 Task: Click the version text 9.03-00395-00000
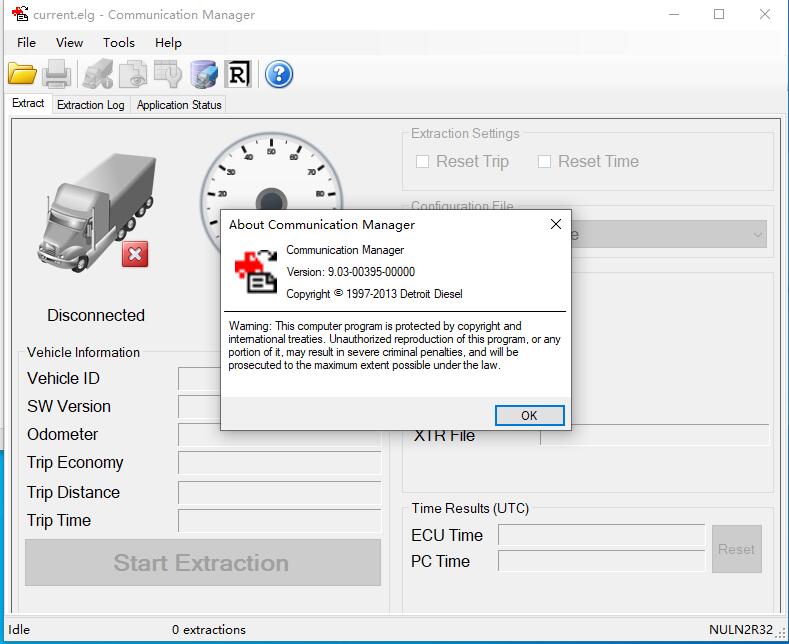point(371,272)
